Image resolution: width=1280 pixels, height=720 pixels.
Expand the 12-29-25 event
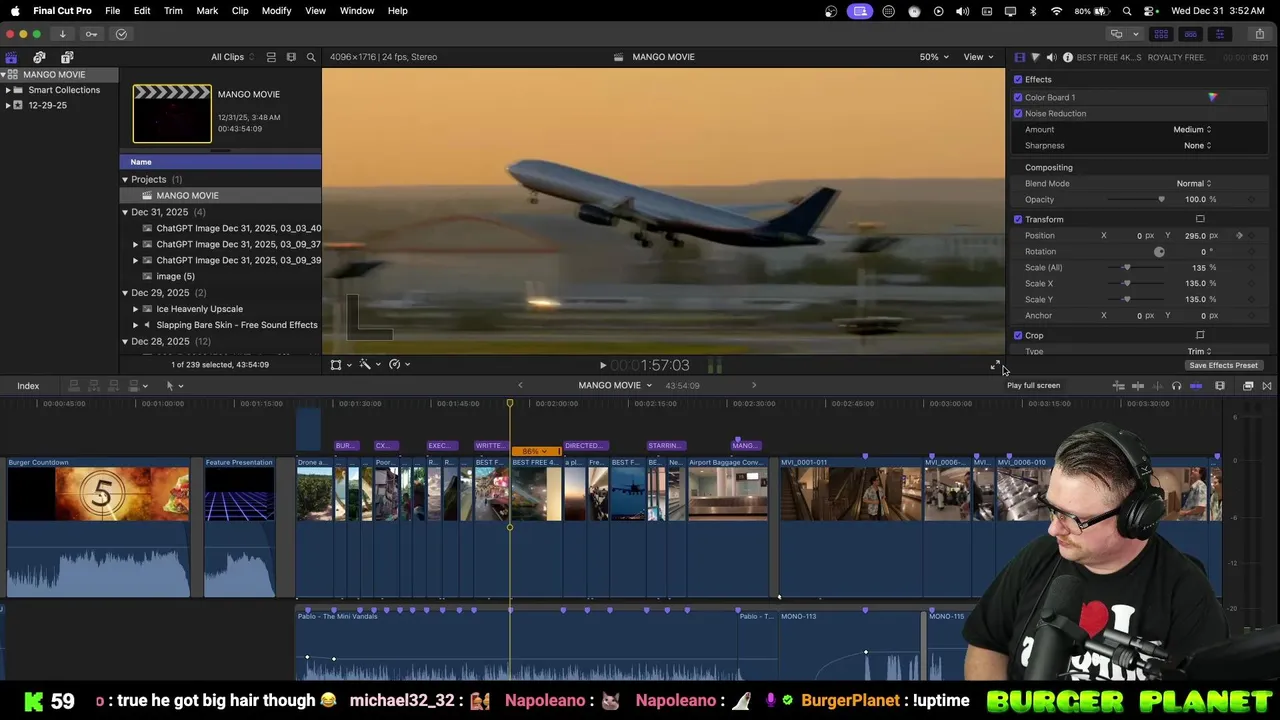pos(8,105)
